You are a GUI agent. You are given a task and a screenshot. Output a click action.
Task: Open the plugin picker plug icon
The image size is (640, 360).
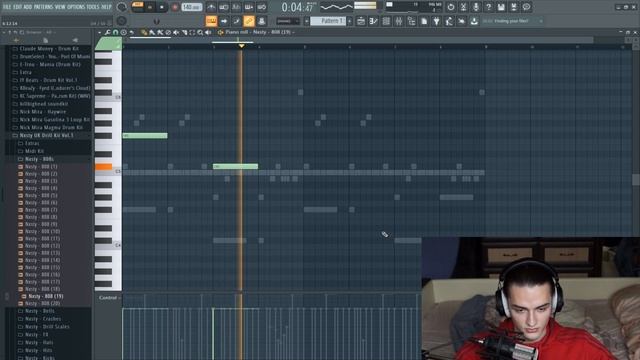point(436,21)
